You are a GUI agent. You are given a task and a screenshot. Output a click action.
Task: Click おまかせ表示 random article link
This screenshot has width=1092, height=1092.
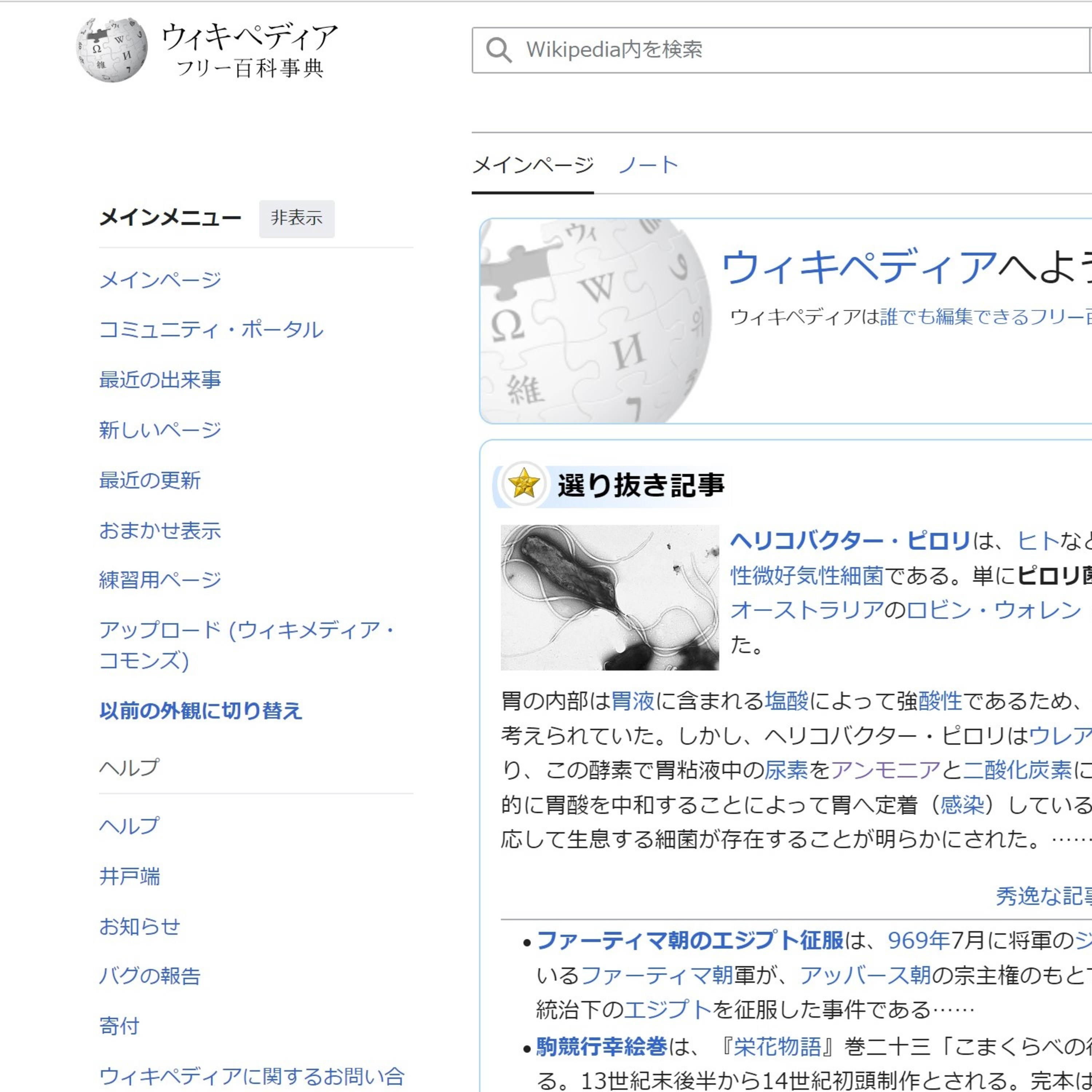click(x=160, y=530)
